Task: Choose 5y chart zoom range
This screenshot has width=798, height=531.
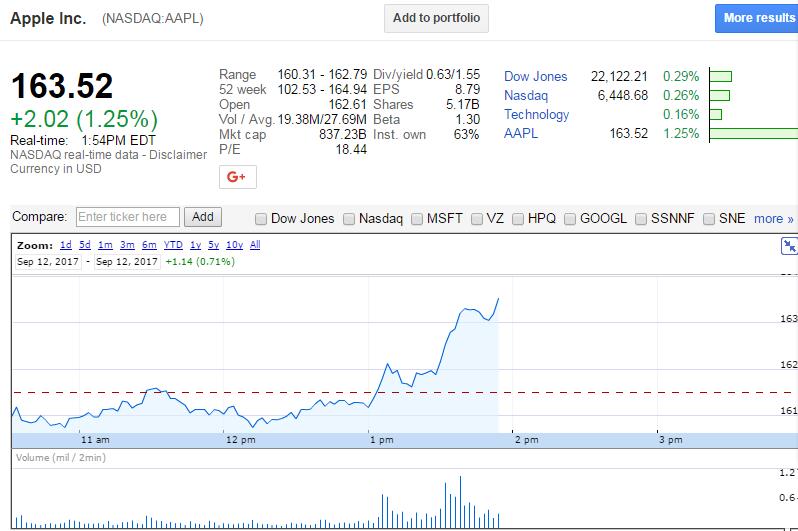Action: [x=214, y=245]
